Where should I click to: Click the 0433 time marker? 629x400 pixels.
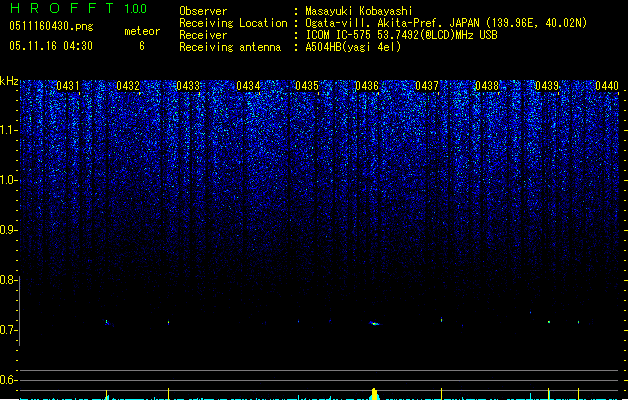188,86
